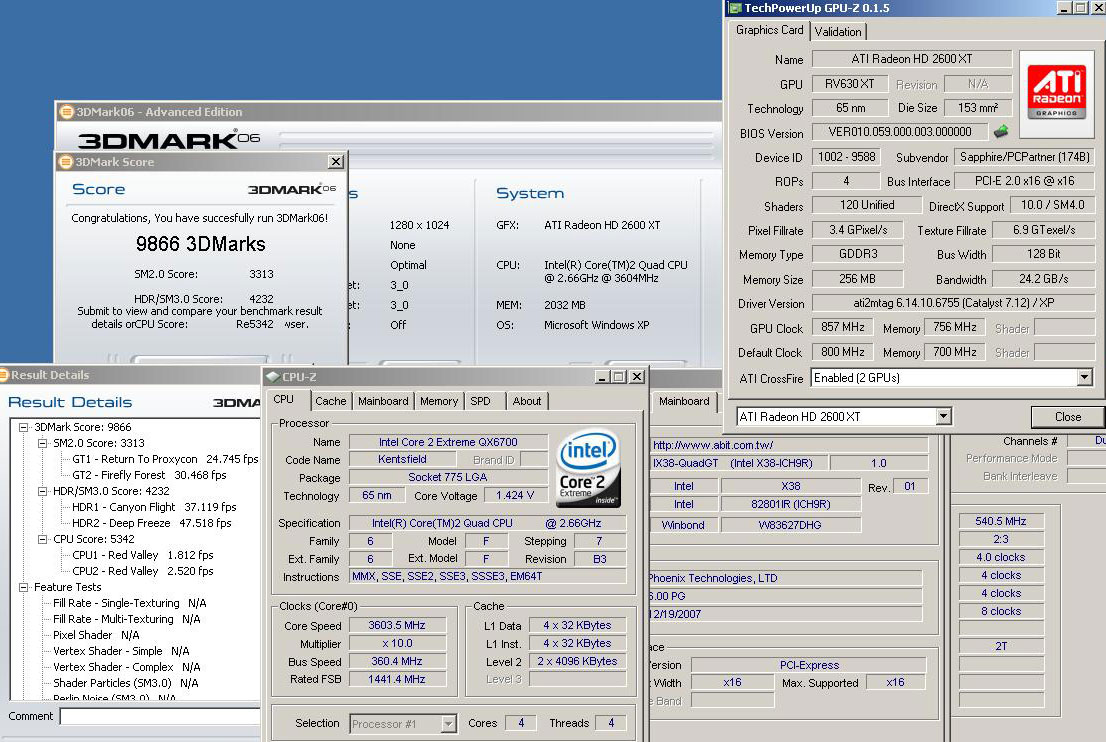The image size is (1106, 742).
Task: Click the Intel Core 2 Extreme QX6700 name
Action: 448,442
